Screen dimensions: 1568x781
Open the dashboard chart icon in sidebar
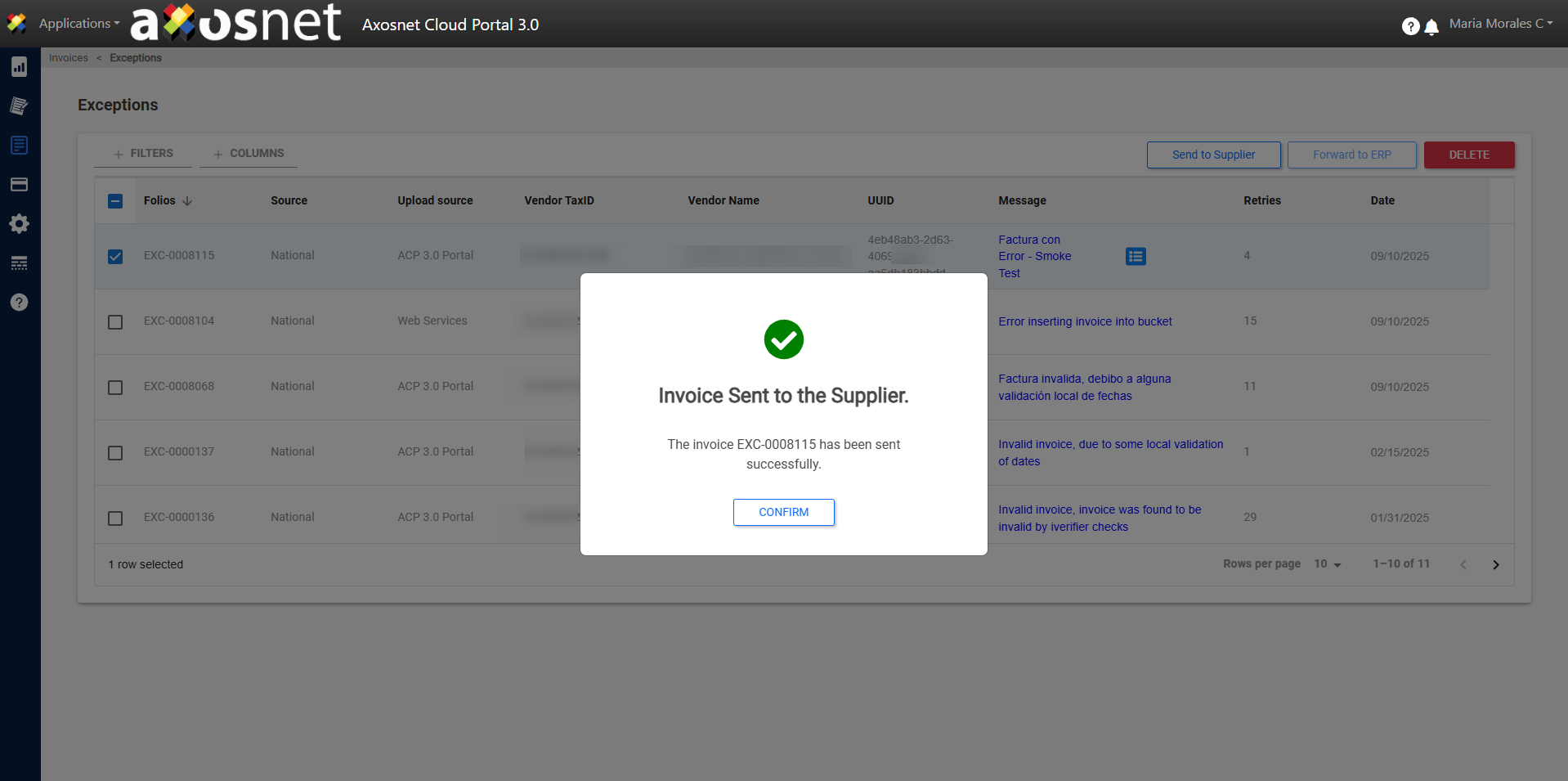coord(19,67)
